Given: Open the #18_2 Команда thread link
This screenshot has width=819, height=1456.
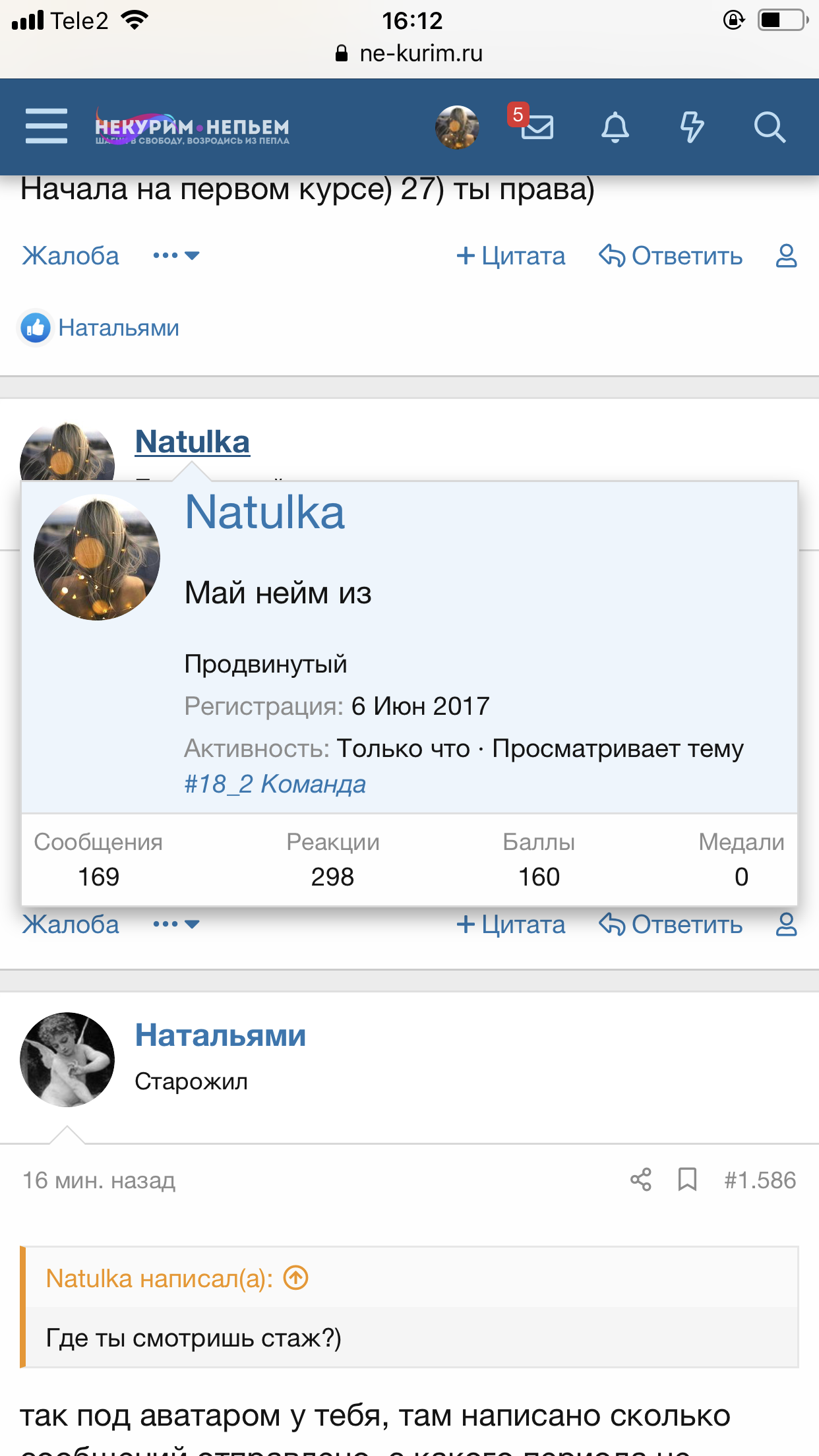Looking at the screenshot, I should click(x=275, y=784).
